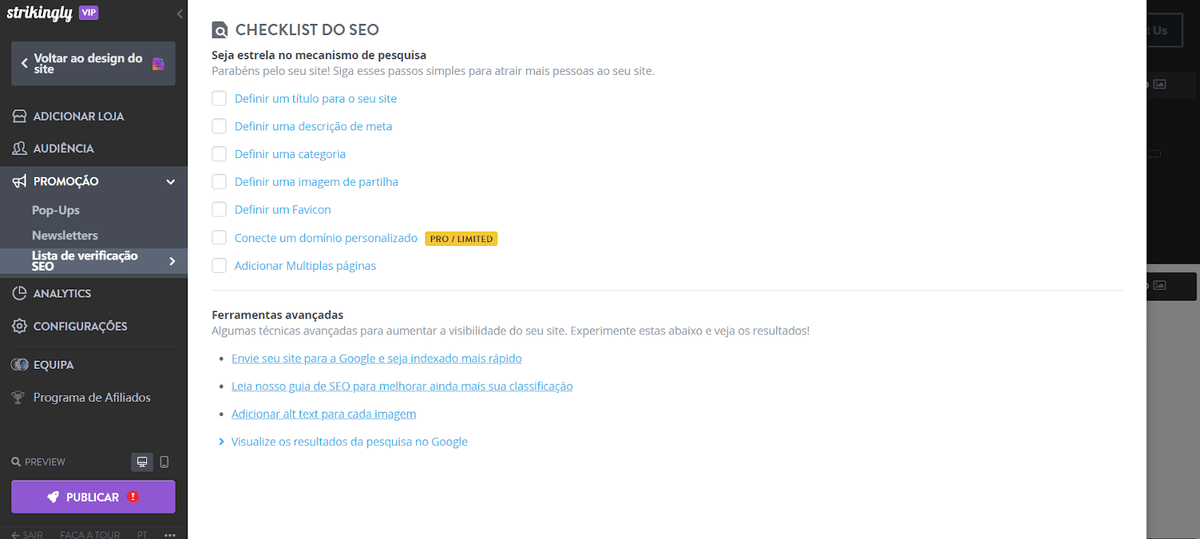Click the Publicar button

[93, 497]
